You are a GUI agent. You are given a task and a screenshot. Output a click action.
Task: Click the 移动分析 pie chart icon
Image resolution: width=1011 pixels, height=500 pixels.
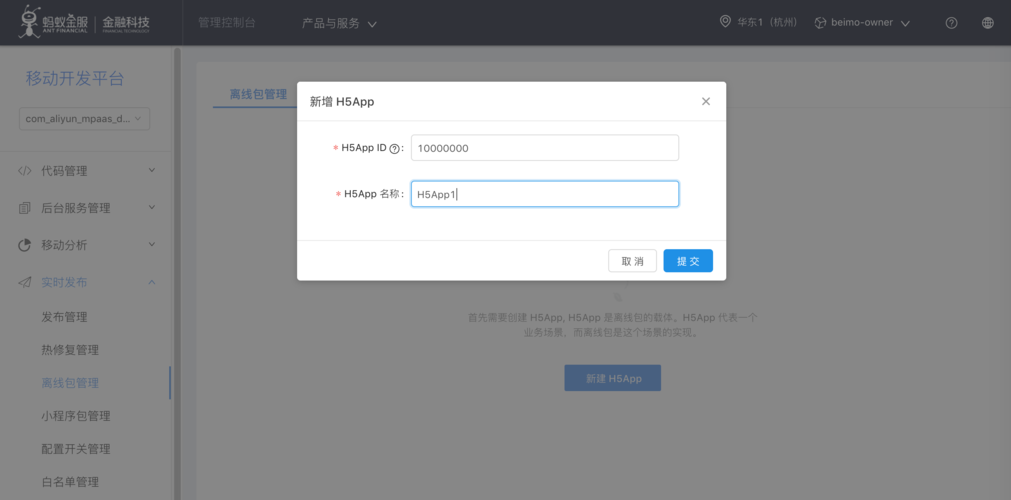coord(25,245)
